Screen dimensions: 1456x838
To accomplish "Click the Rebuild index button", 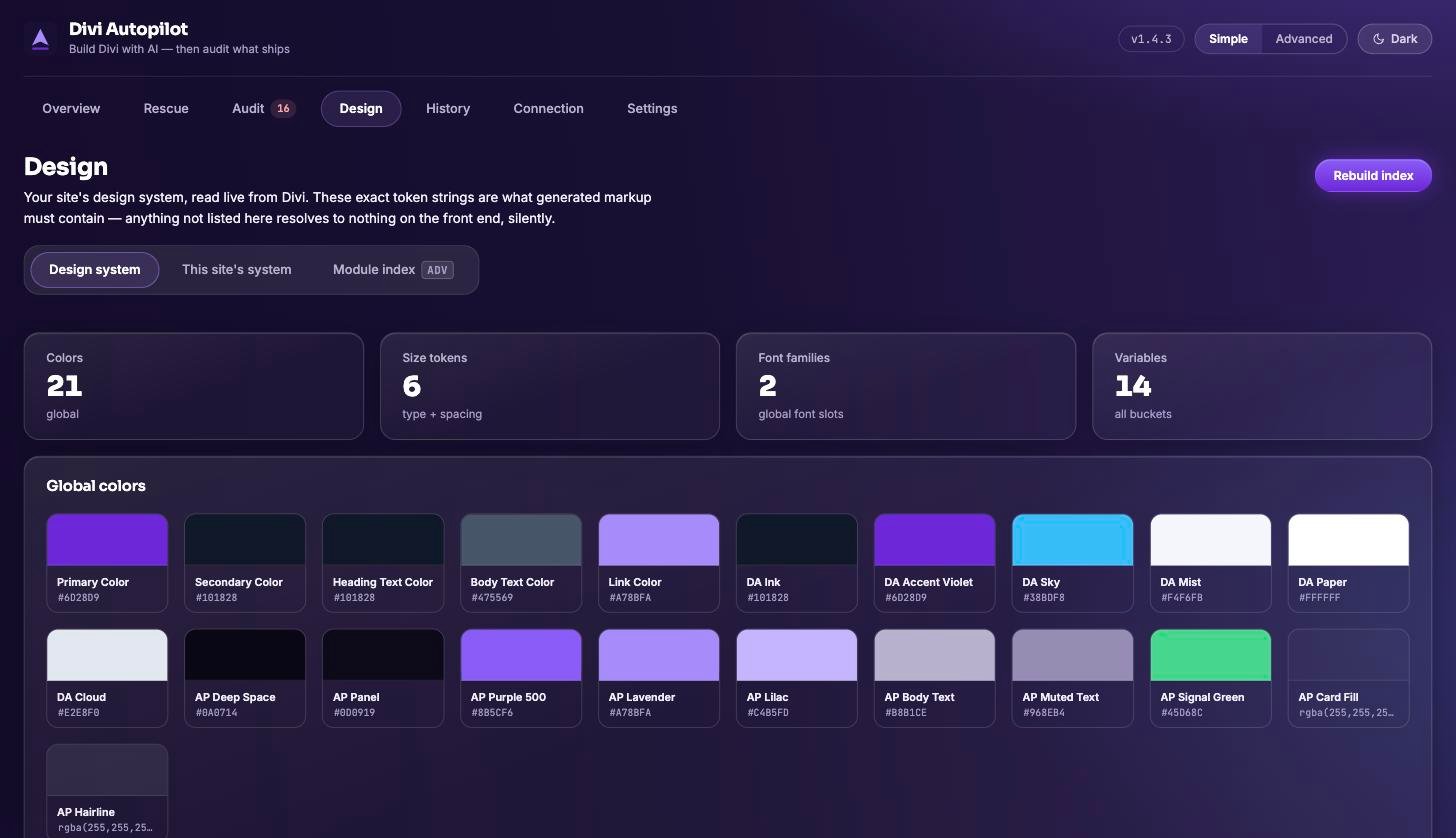I will [x=1373, y=175].
